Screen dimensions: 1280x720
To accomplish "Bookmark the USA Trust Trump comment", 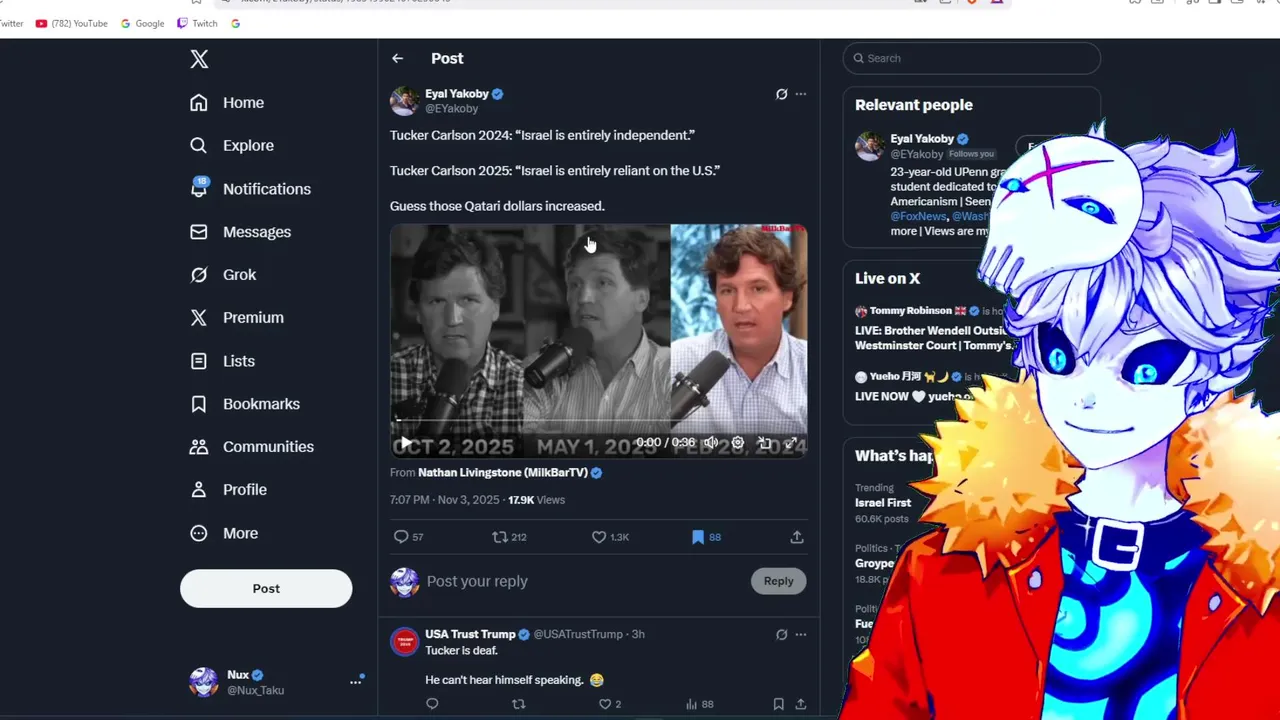I will pos(778,704).
